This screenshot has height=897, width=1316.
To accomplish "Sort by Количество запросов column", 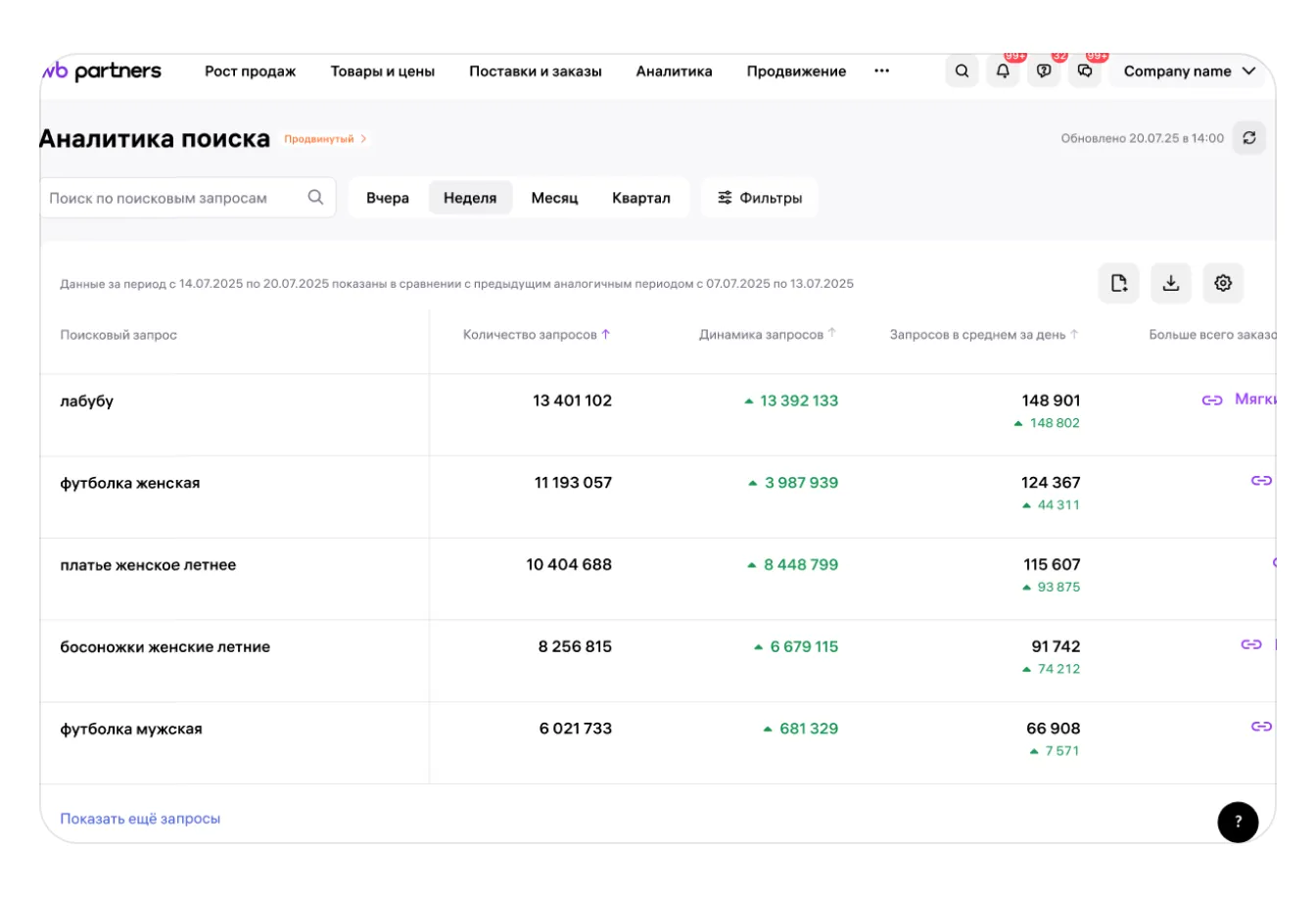I will pos(537,335).
